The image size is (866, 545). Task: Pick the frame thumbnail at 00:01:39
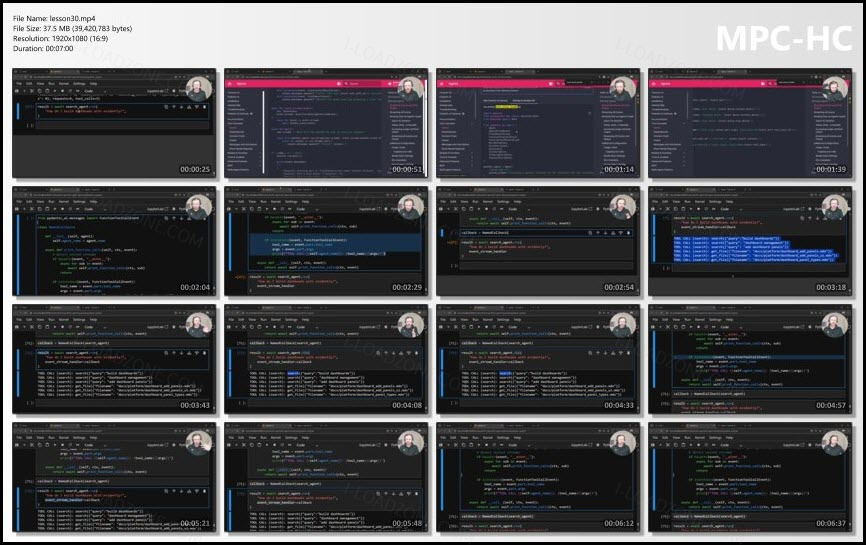point(750,123)
